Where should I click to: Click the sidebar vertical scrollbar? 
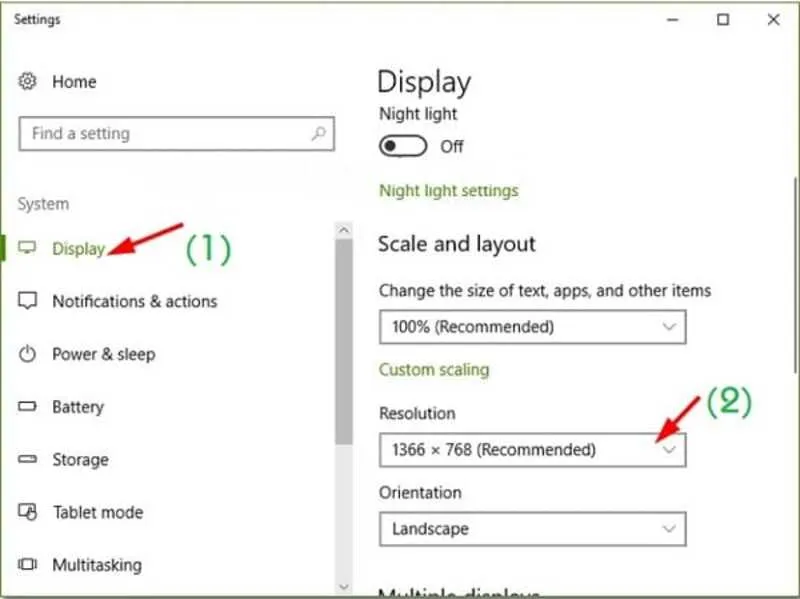[x=344, y=340]
